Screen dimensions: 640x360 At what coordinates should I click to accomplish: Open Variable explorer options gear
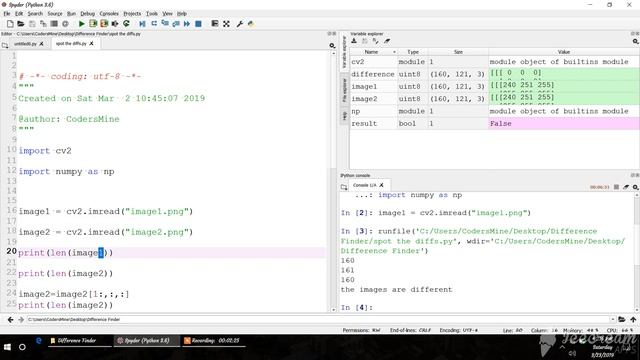(636, 41)
